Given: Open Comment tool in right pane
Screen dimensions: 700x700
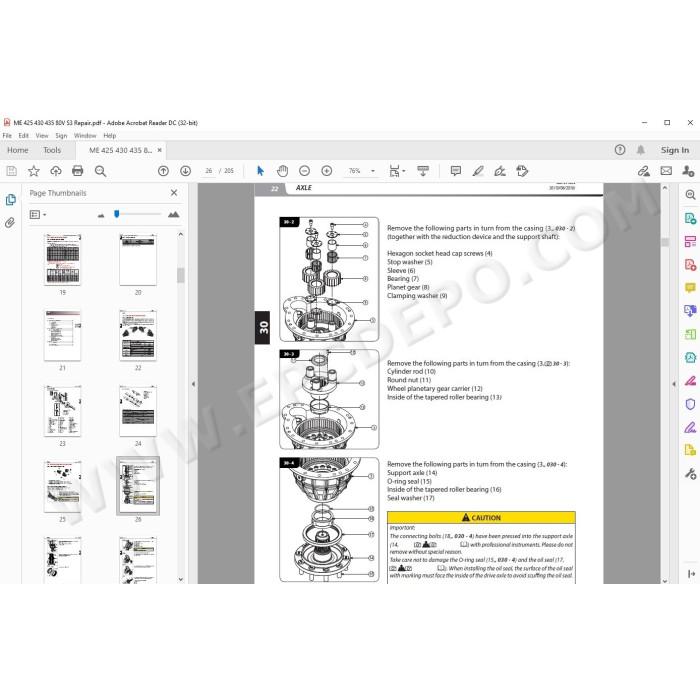Looking at the screenshot, I should (x=690, y=288).
